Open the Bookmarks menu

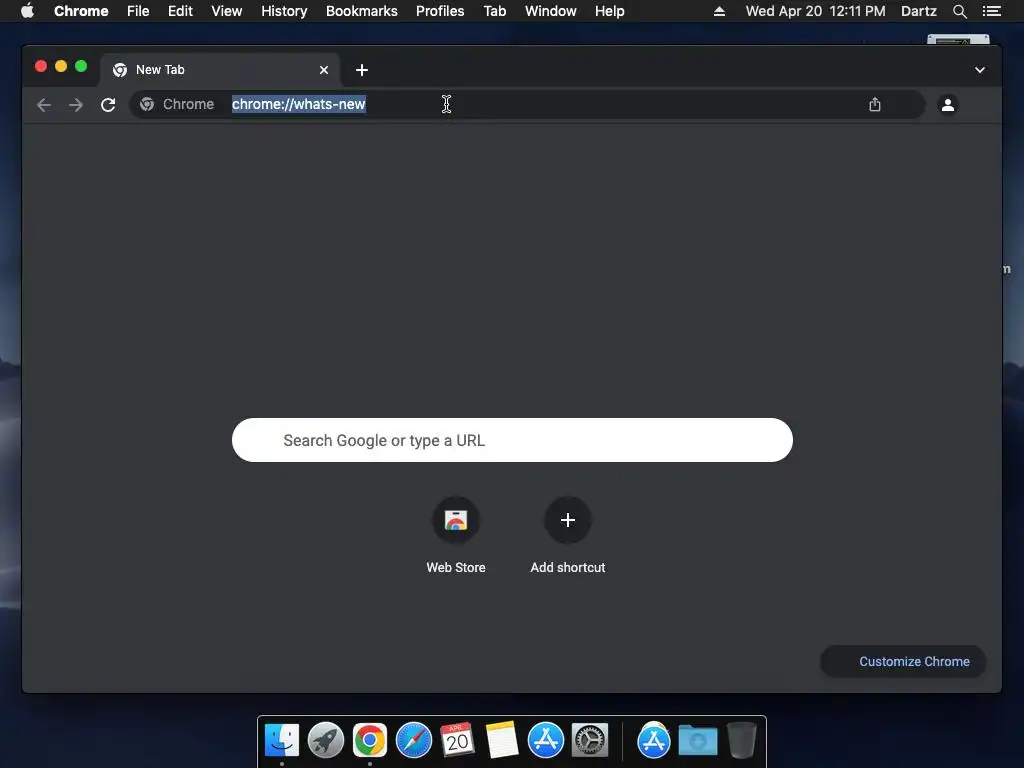pyautogui.click(x=362, y=11)
